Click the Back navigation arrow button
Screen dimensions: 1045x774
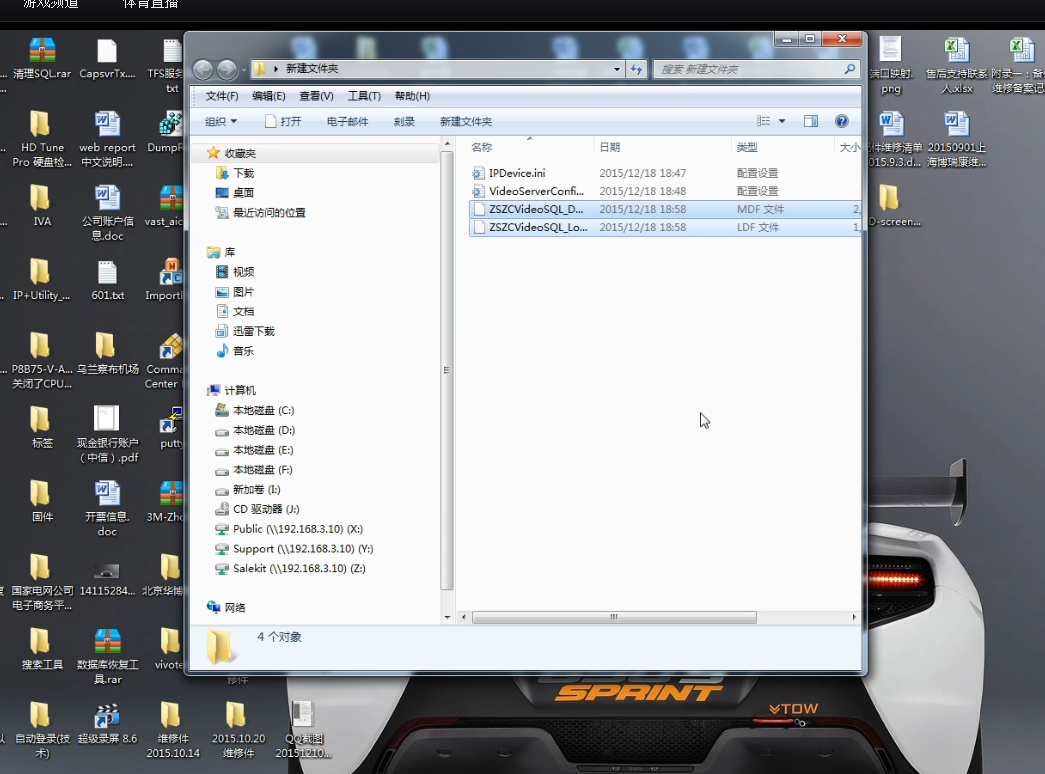203,70
